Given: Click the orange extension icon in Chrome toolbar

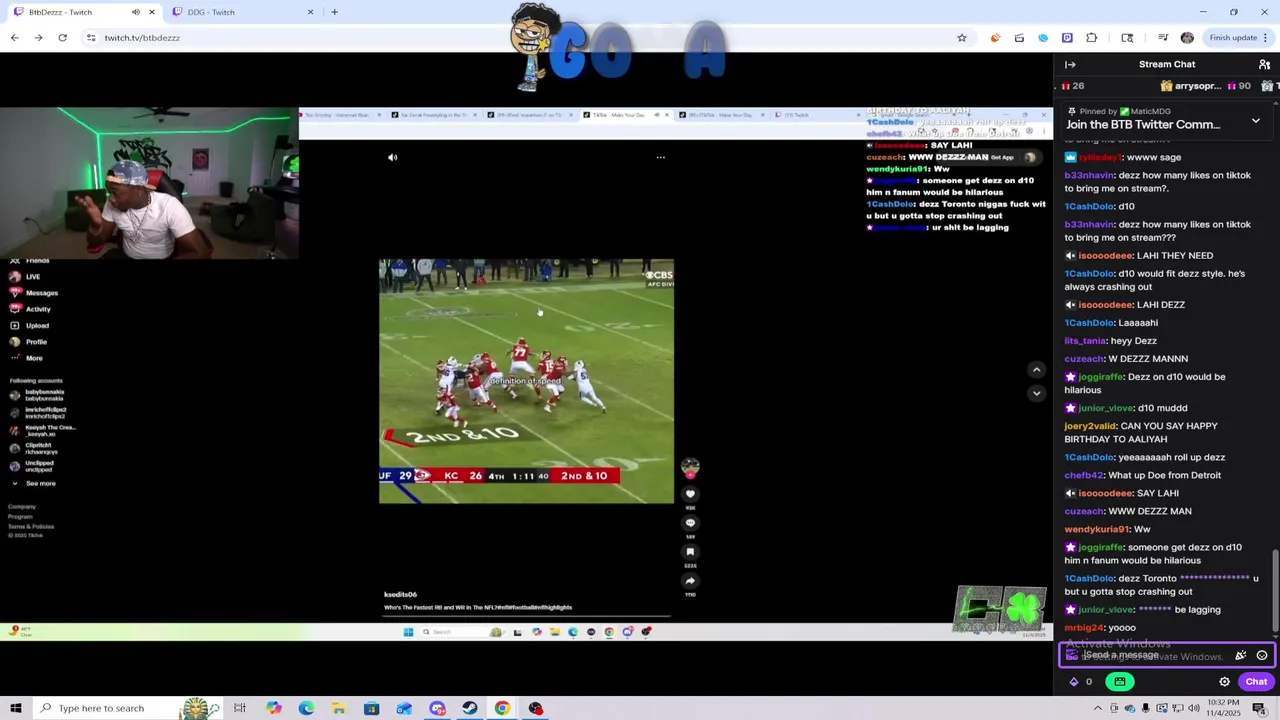Looking at the screenshot, I should pos(995,38).
